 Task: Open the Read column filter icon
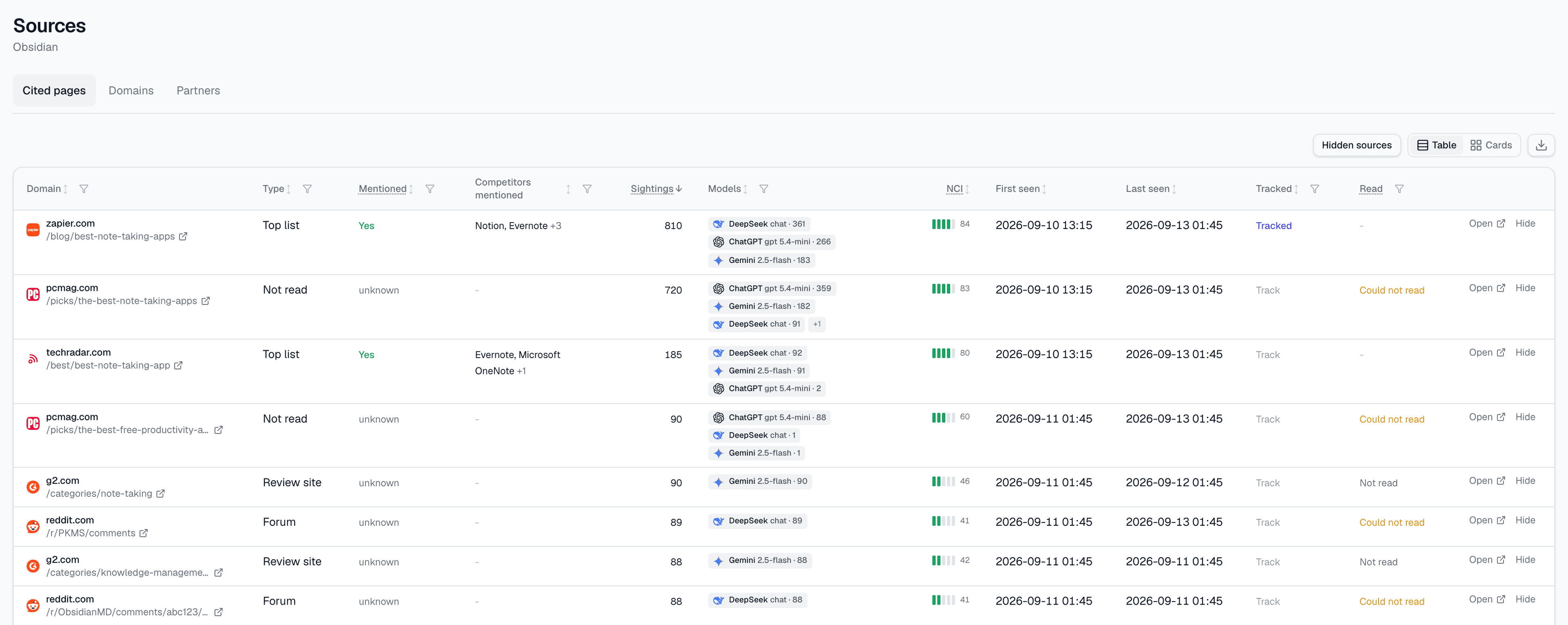pos(1399,189)
